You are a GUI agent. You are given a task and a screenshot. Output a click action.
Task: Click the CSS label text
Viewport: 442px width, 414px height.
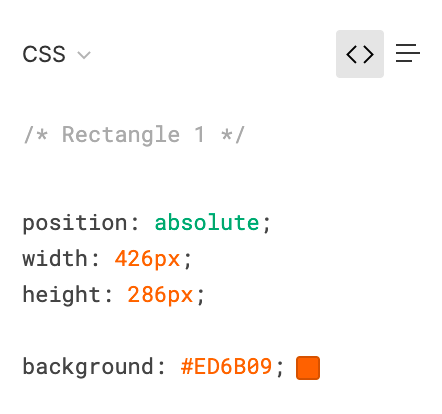(x=44, y=54)
